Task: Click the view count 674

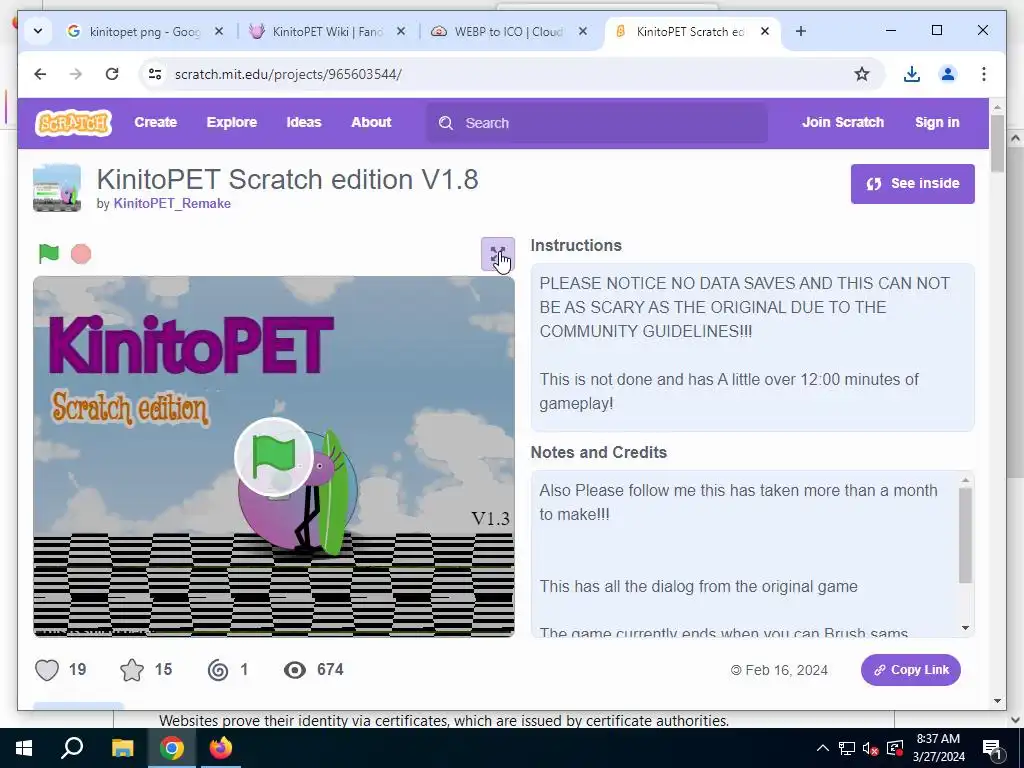Action: 330,669
